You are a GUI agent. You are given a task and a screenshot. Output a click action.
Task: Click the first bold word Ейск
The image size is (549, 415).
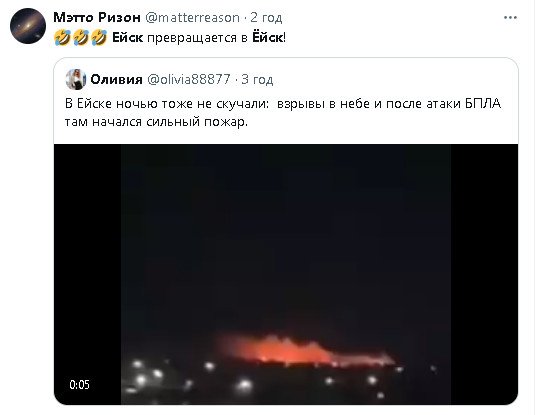(127, 37)
